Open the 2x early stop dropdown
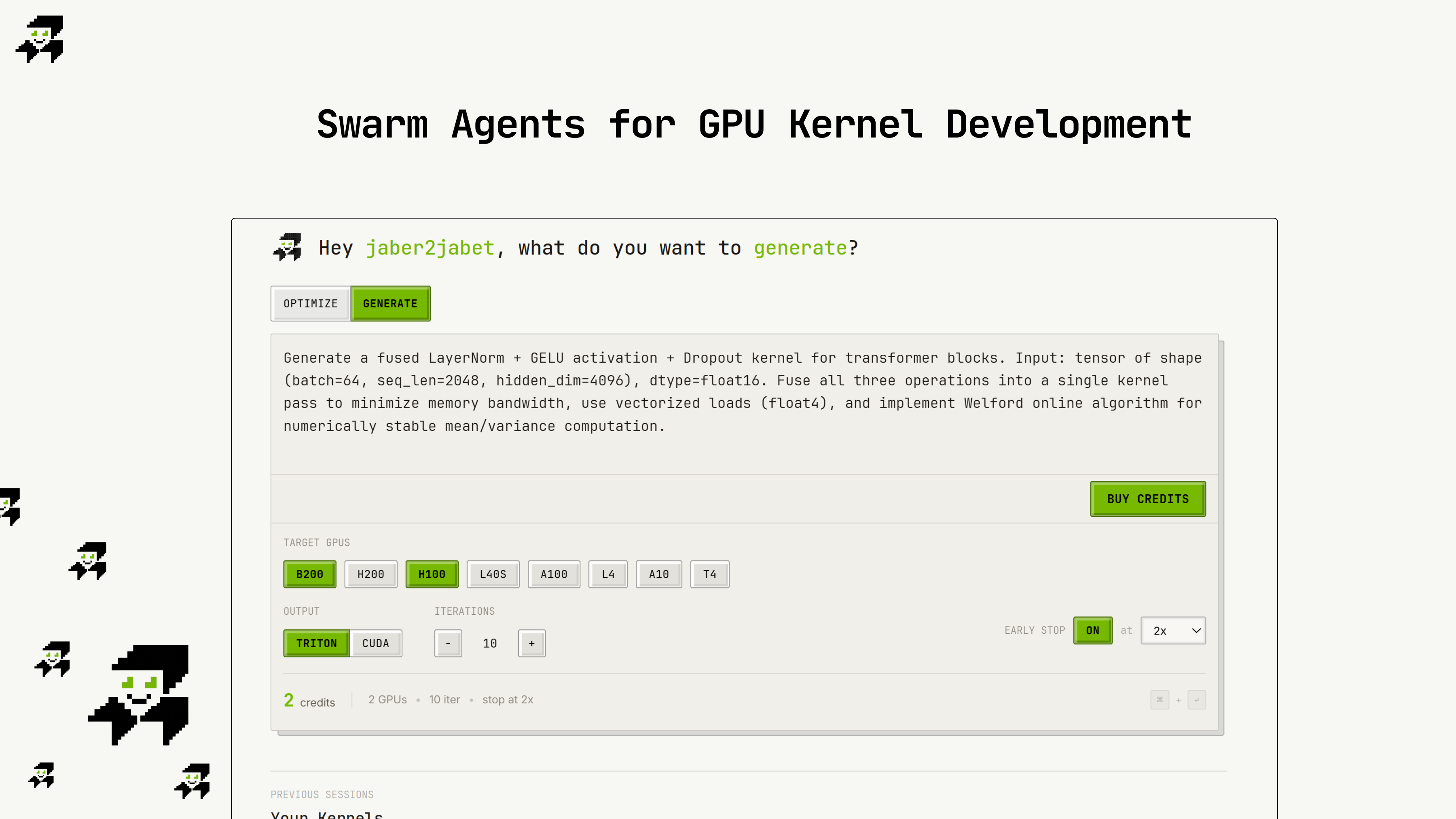This screenshot has width=1456, height=819. pyautogui.click(x=1173, y=630)
